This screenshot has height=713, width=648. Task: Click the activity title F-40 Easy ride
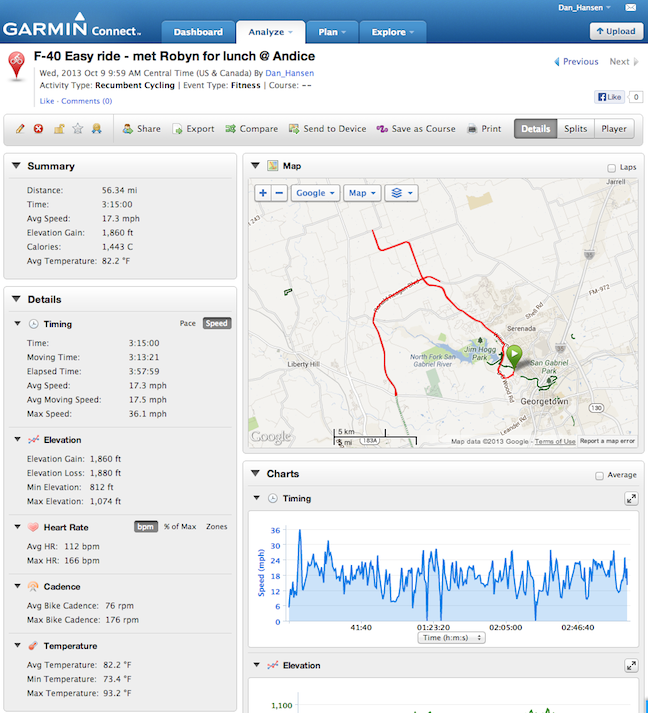coord(174,56)
